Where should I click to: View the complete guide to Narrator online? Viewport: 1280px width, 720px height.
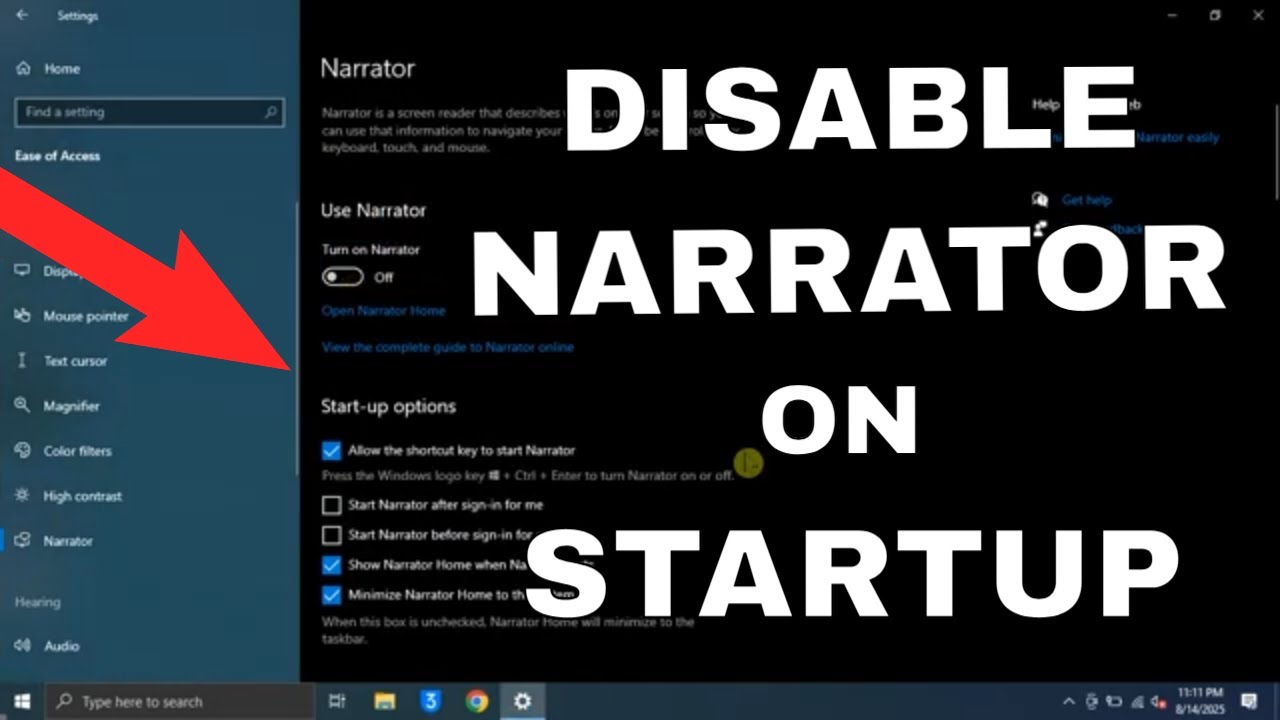tap(447, 347)
